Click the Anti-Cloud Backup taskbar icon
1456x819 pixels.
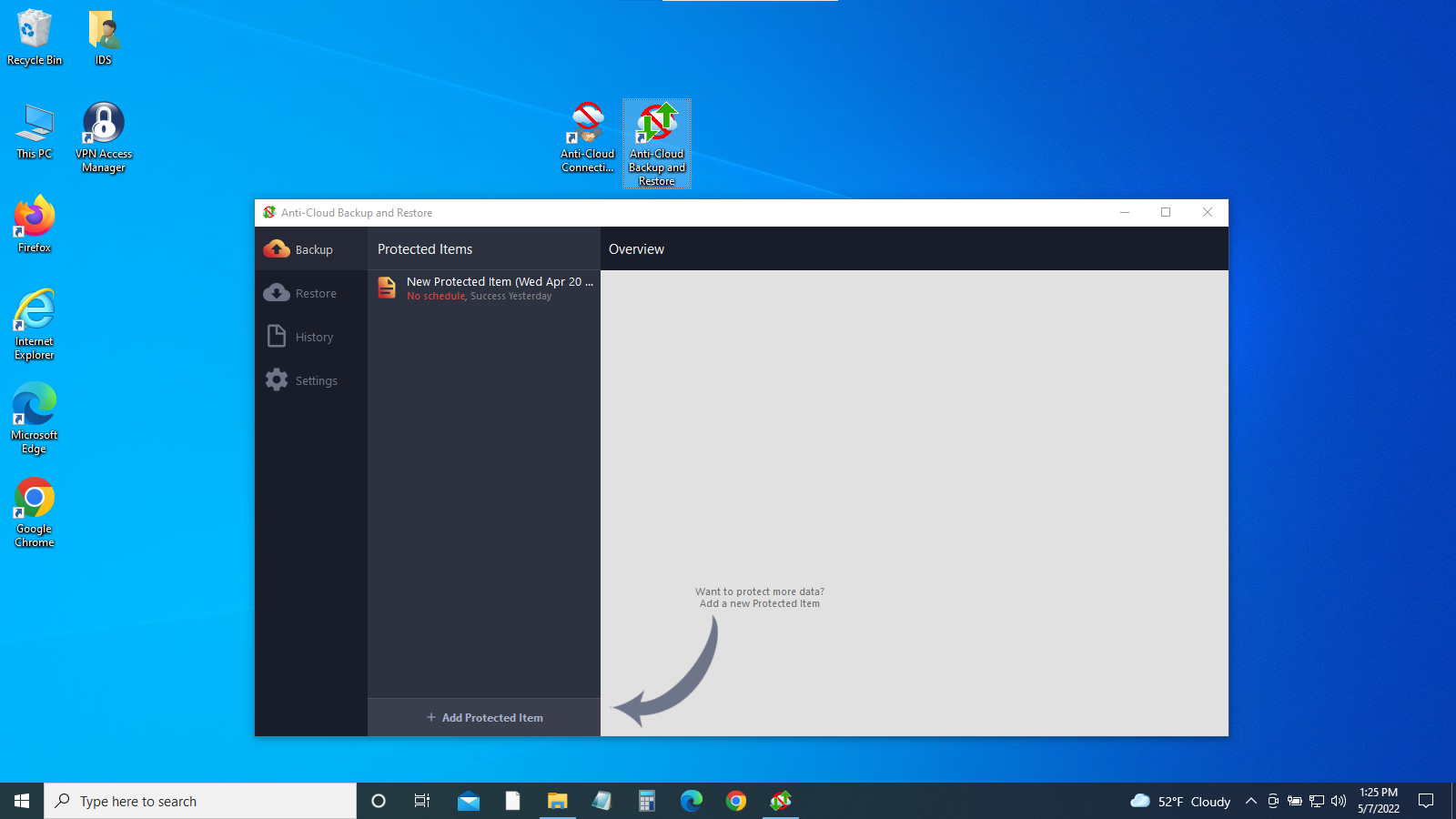[781, 801]
